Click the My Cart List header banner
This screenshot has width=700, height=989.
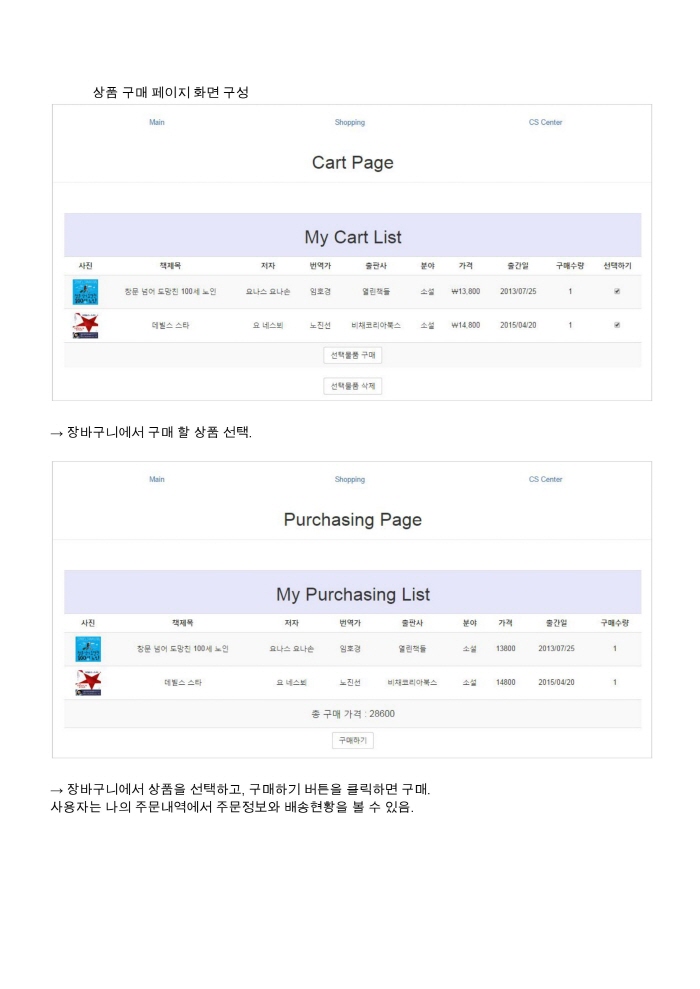click(353, 235)
